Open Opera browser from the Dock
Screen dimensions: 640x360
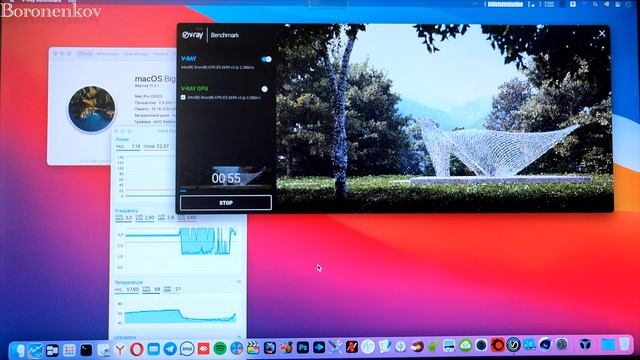(137, 349)
